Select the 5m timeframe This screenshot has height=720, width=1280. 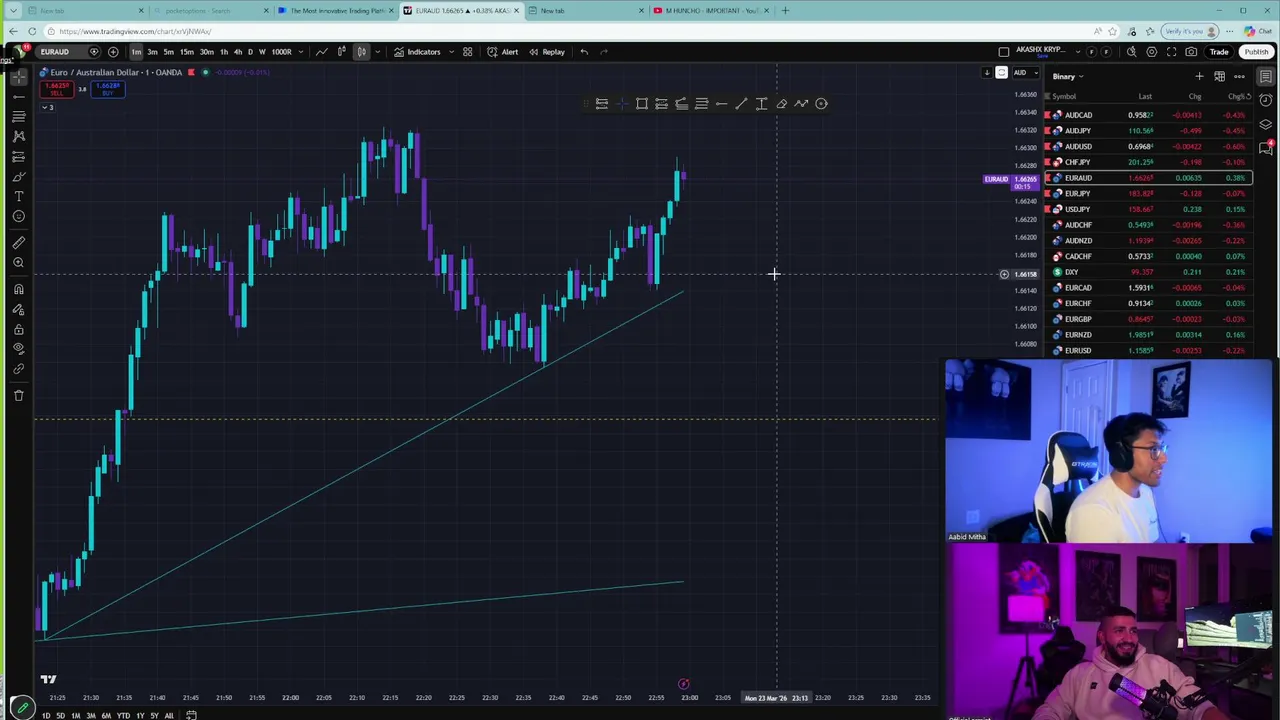coord(168,52)
